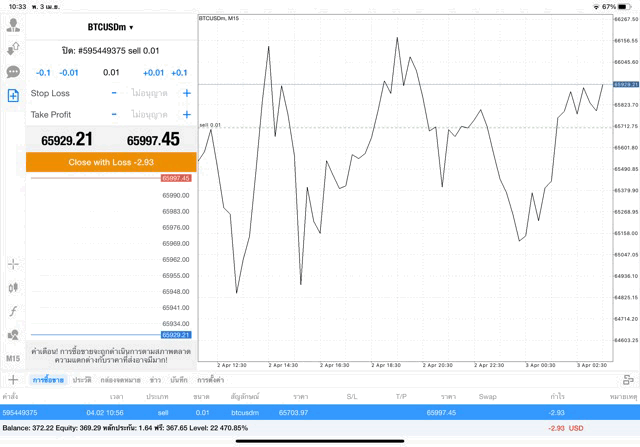The image size is (640, 447).
Task: Select the open sell position row 595449375
Action: coord(320,412)
